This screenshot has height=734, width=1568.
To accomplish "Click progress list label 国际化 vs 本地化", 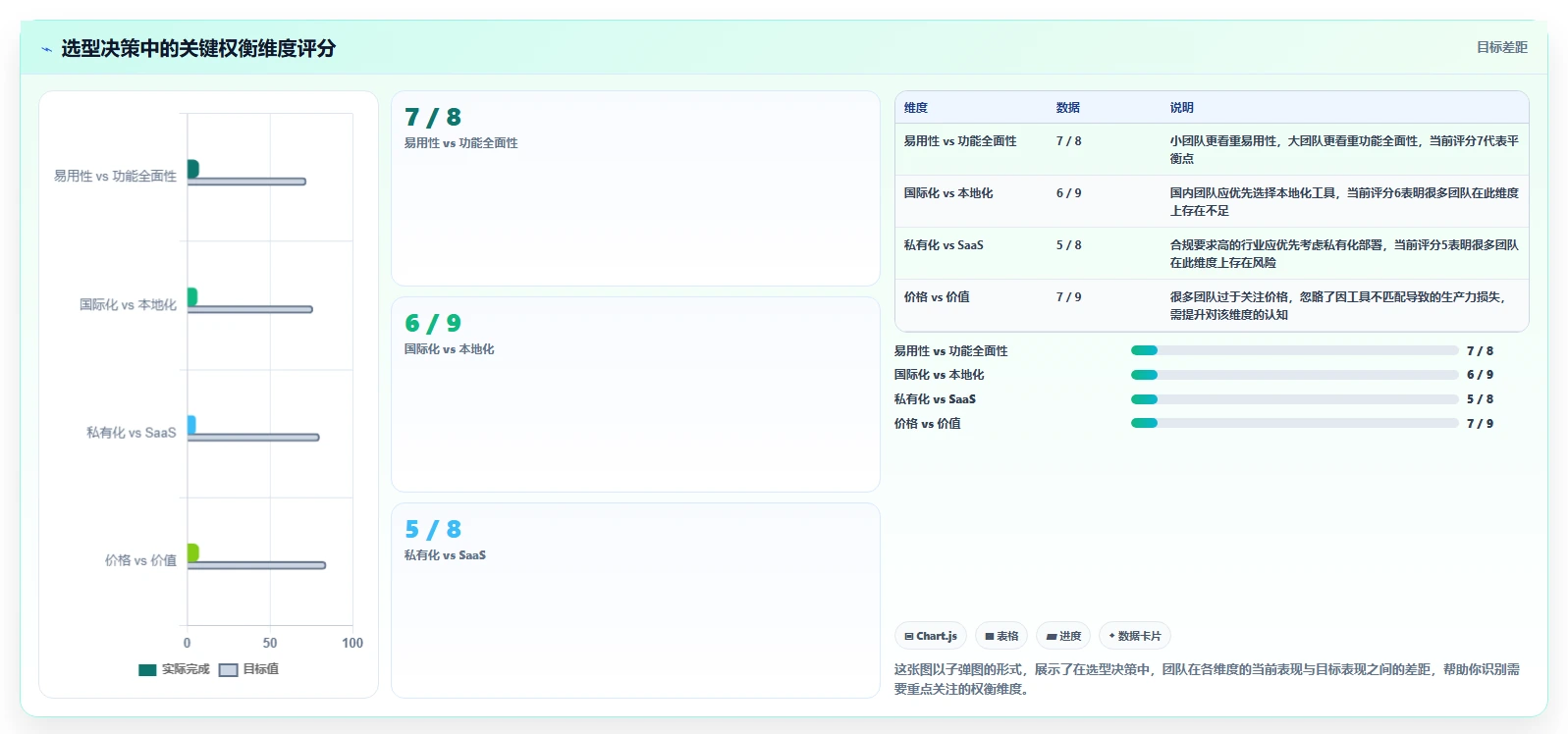I will pos(939,375).
